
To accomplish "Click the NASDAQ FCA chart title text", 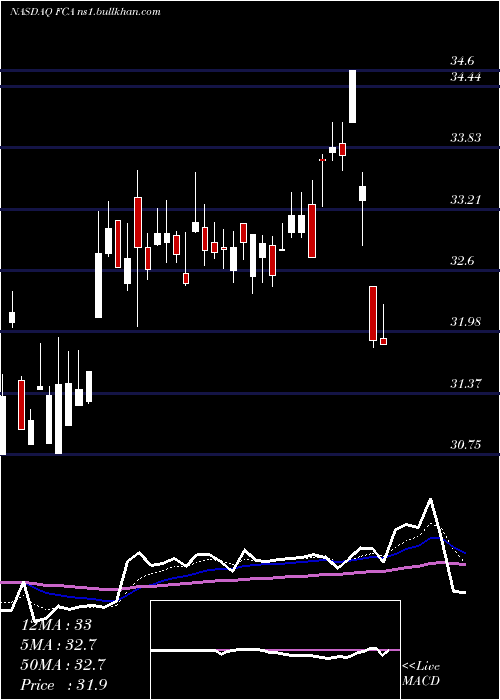I will 85,12.
